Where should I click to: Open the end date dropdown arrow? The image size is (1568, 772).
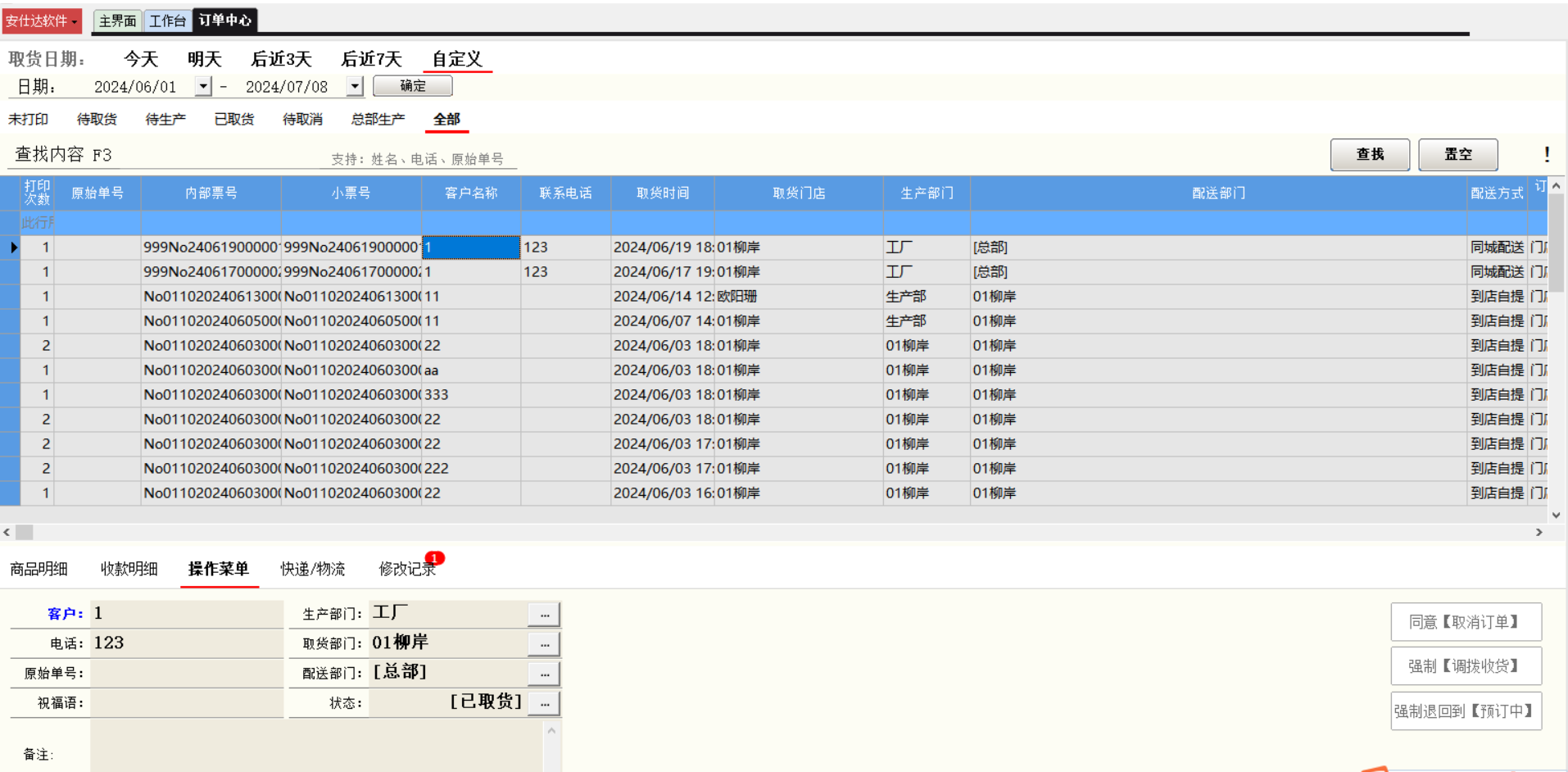[354, 86]
